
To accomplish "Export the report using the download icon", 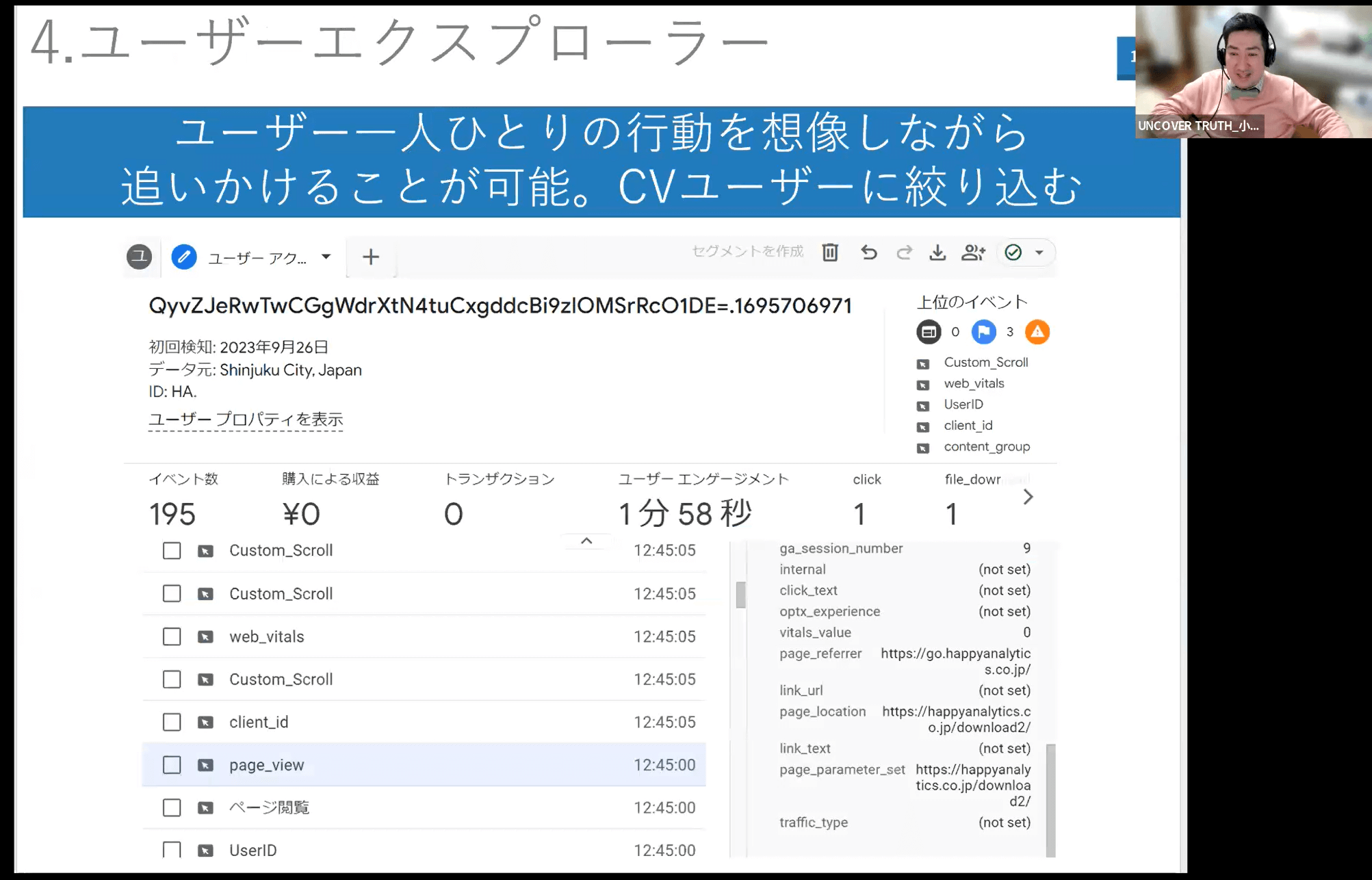I will point(937,253).
